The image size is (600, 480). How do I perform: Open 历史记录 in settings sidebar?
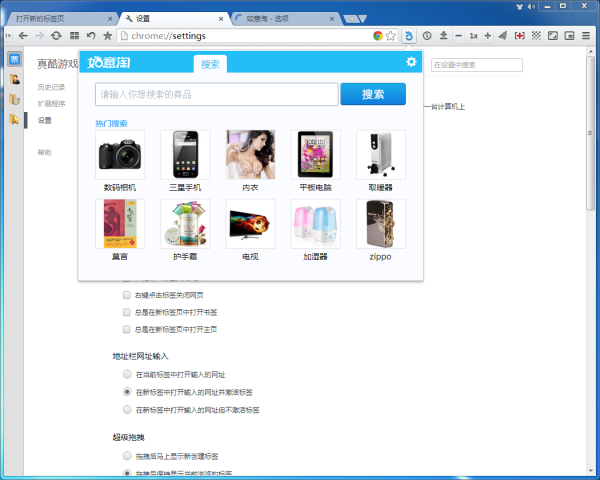tap(51, 87)
